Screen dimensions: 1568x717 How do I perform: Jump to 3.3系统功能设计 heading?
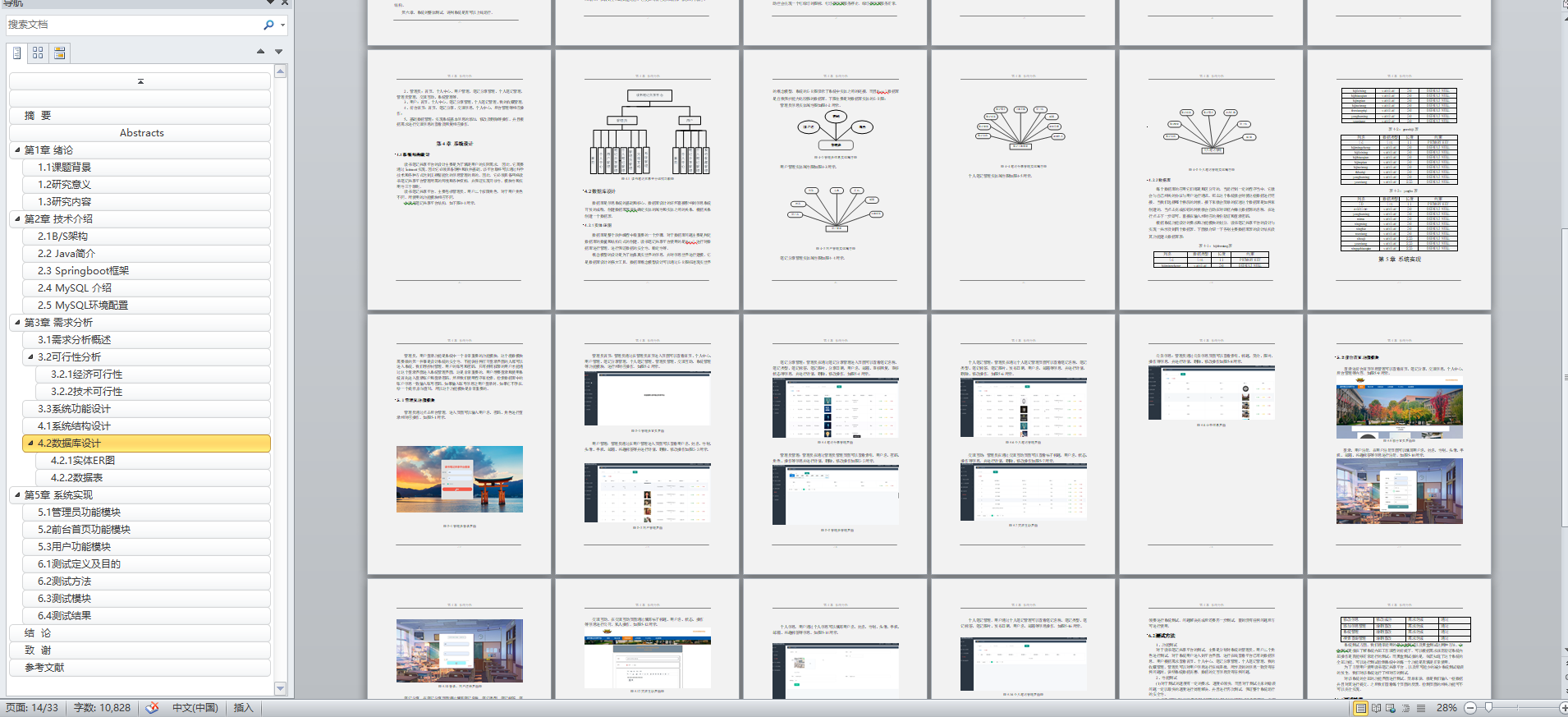coord(146,409)
